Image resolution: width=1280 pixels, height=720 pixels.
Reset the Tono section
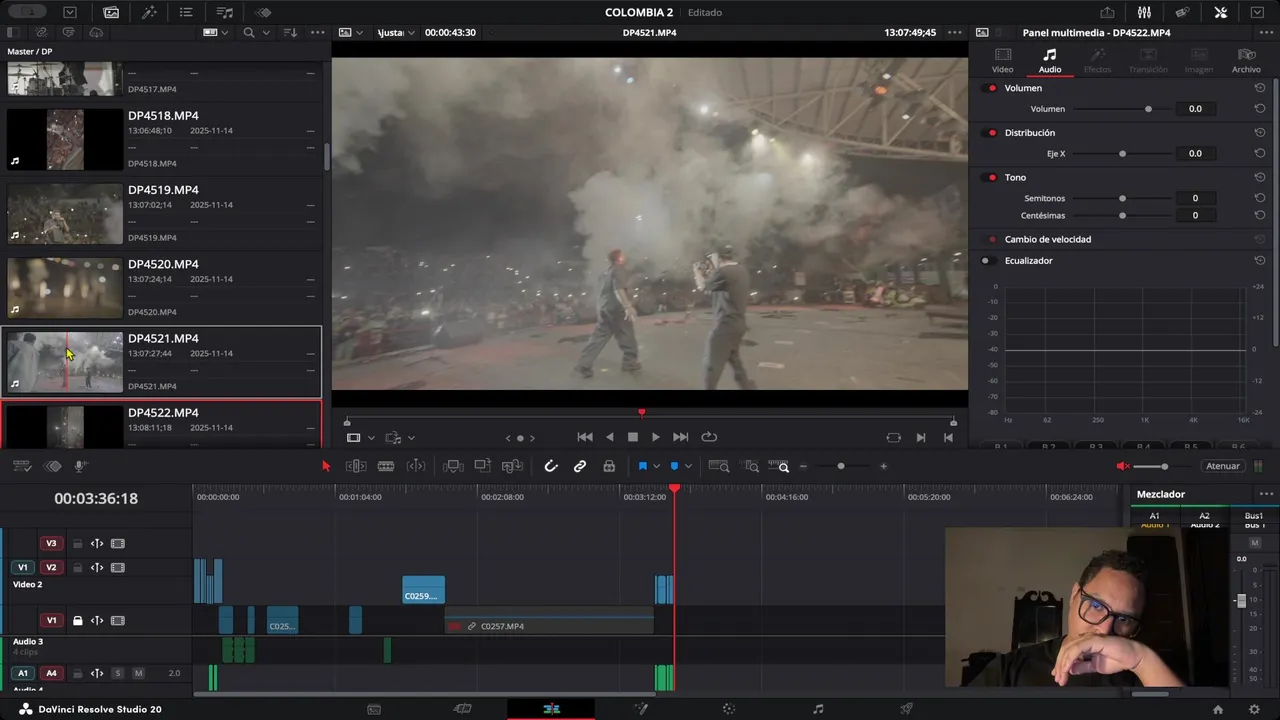point(1260,177)
